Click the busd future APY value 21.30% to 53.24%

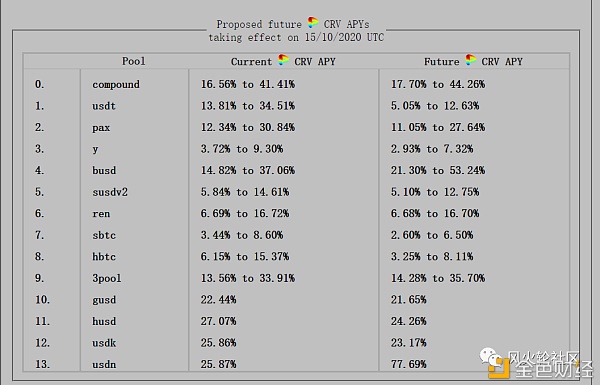pyautogui.click(x=438, y=170)
